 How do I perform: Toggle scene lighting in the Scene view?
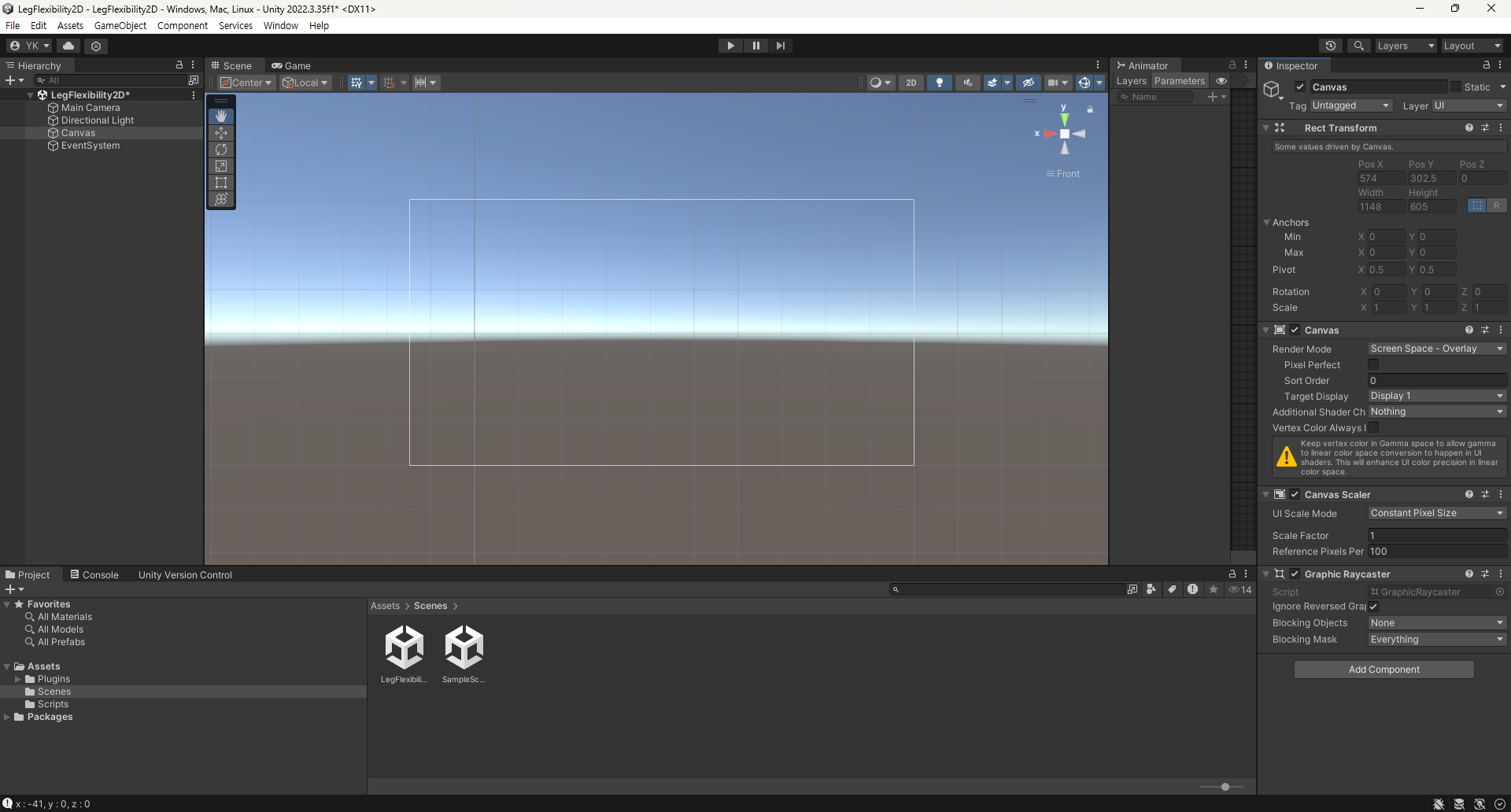[x=940, y=82]
